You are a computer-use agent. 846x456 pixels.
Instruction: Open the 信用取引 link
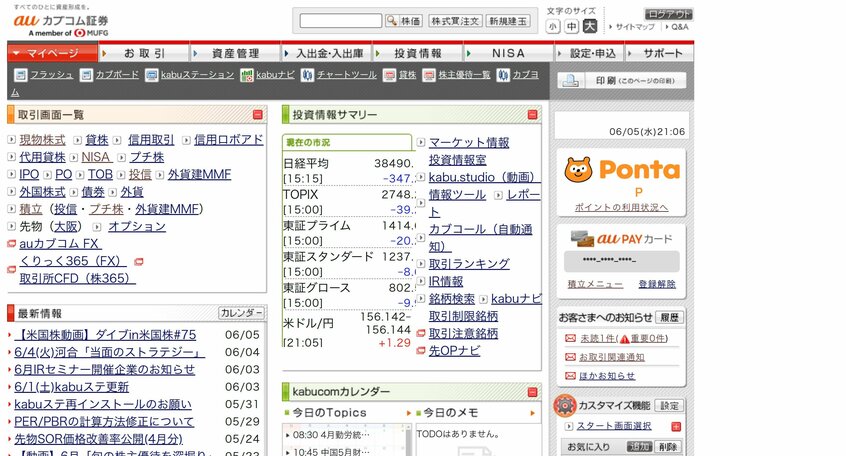coord(151,140)
